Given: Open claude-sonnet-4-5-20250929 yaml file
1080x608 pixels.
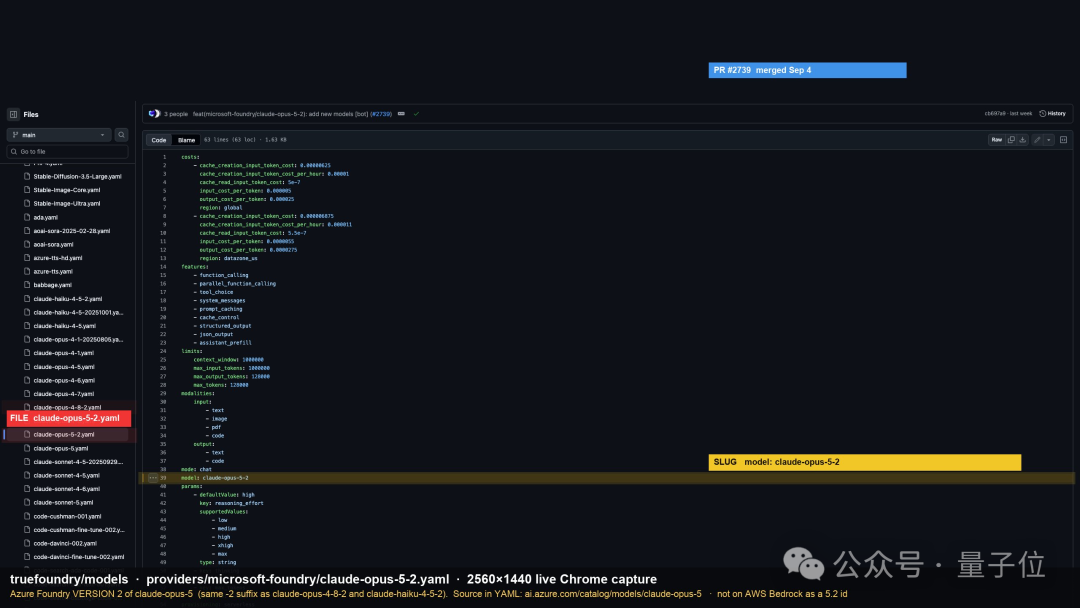Looking at the screenshot, I should (x=77, y=462).
